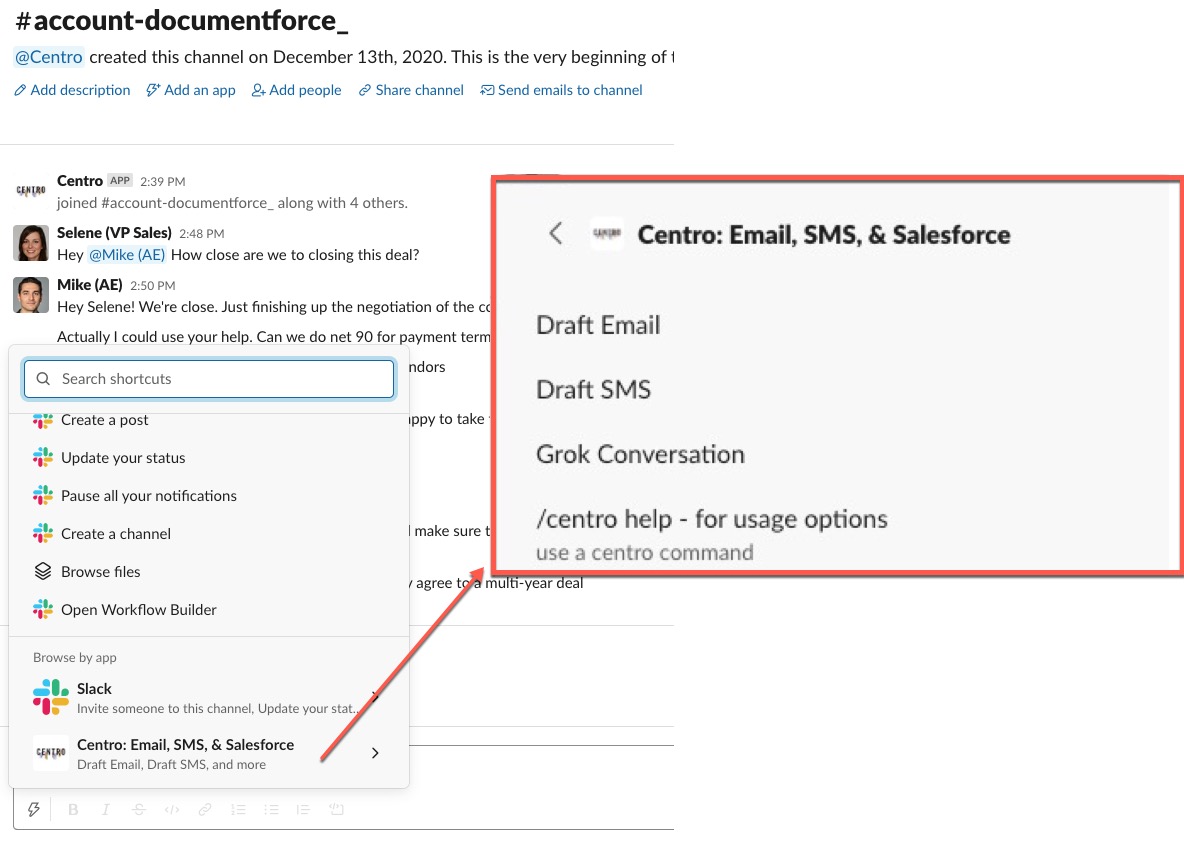
Task: Click the Slack icon beside Update your status
Action: (43, 457)
